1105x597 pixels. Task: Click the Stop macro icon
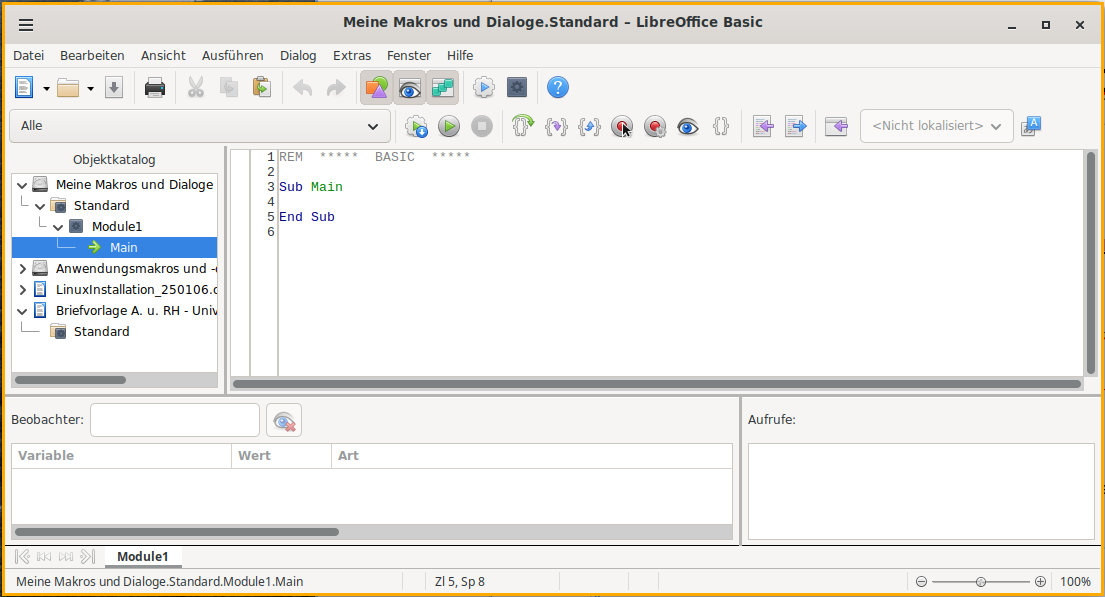coord(482,126)
